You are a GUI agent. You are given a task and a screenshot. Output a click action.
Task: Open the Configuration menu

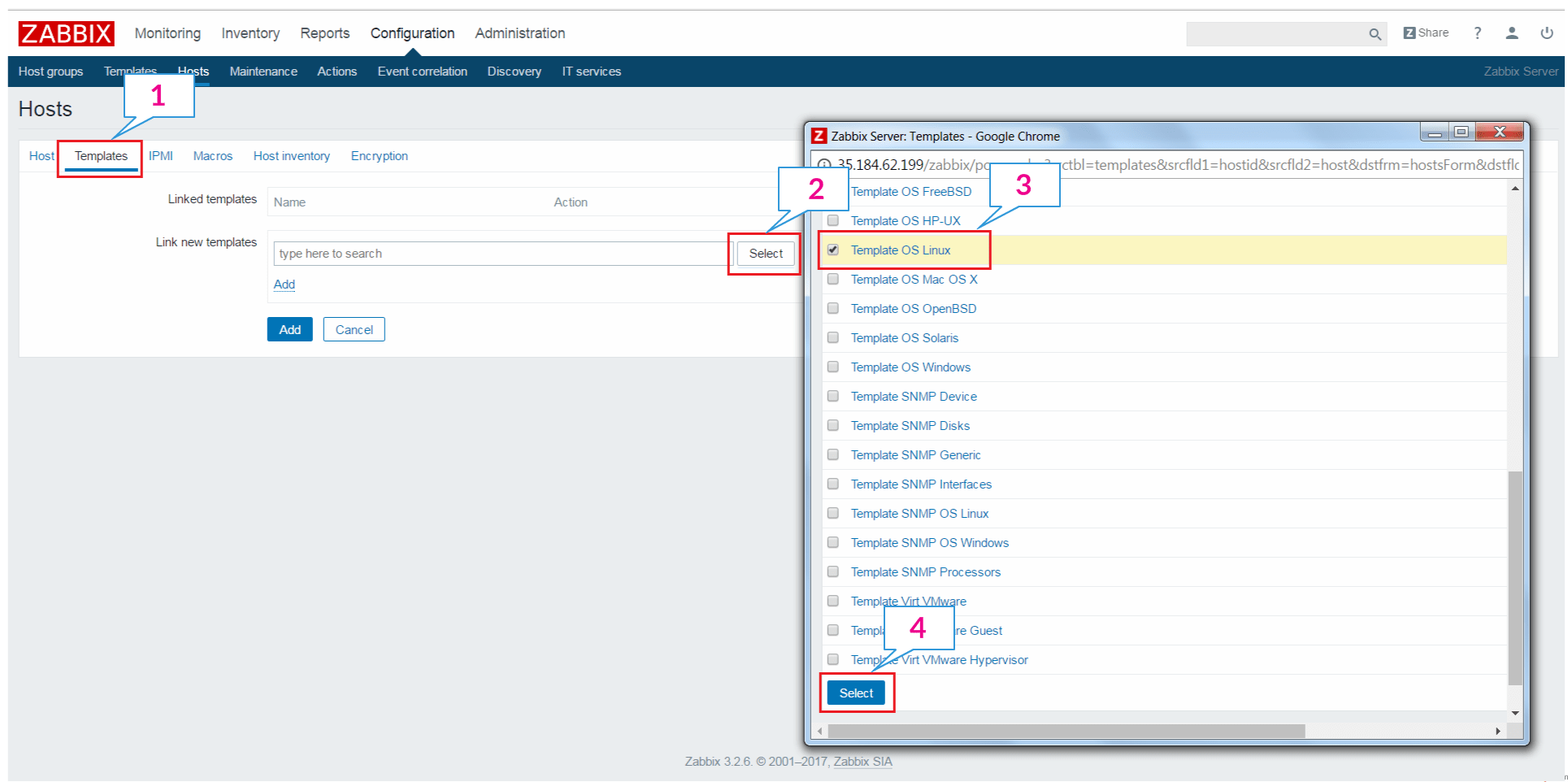(x=412, y=33)
